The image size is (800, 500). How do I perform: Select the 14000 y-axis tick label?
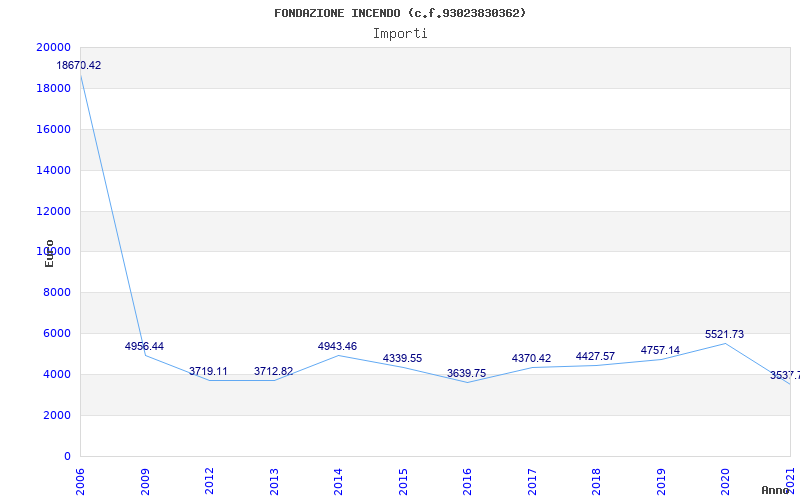[x=53, y=171]
